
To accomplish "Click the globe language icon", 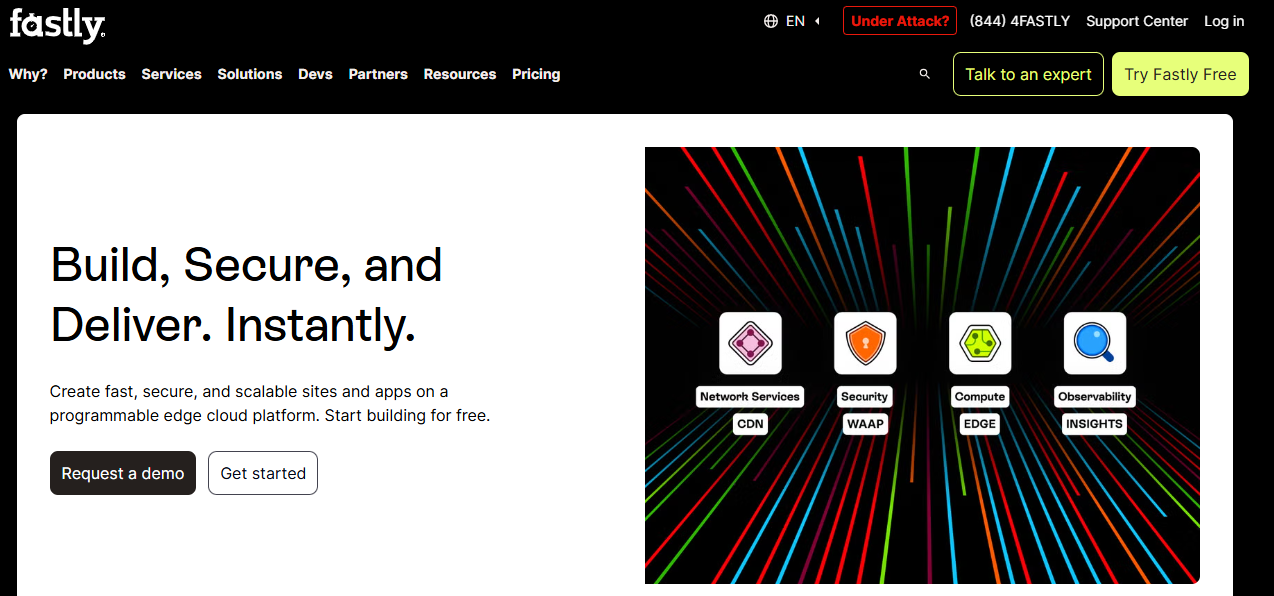I will coord(771,21).
